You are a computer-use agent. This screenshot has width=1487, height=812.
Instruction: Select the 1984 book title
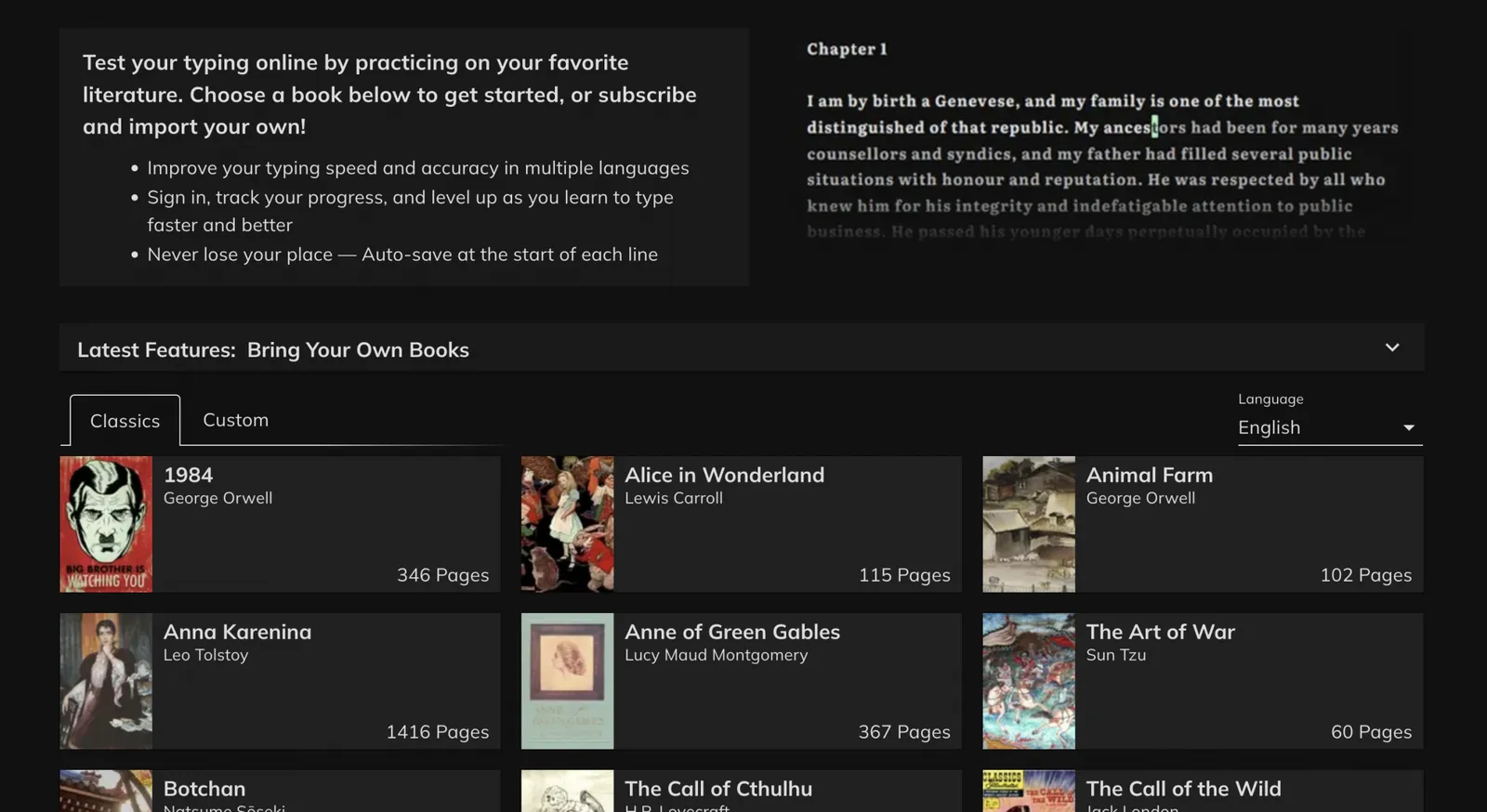pyautogui.click(x=188, y=475)
